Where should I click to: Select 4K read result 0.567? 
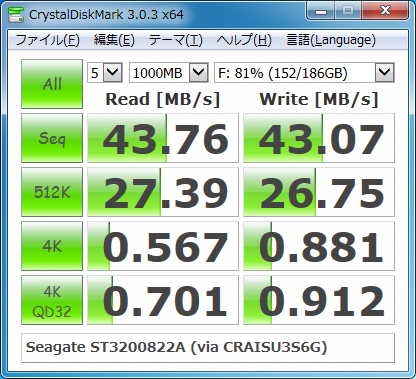(x=163, y=246)
